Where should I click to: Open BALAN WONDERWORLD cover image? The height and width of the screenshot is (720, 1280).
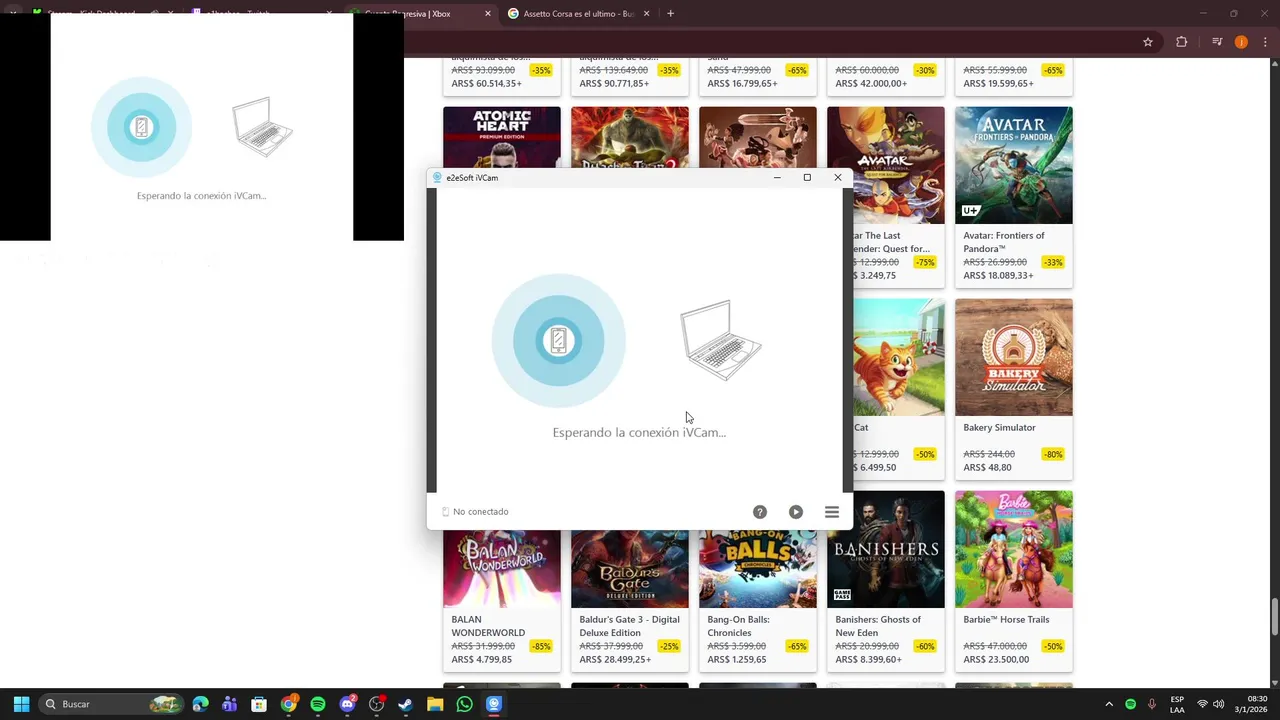502,569
